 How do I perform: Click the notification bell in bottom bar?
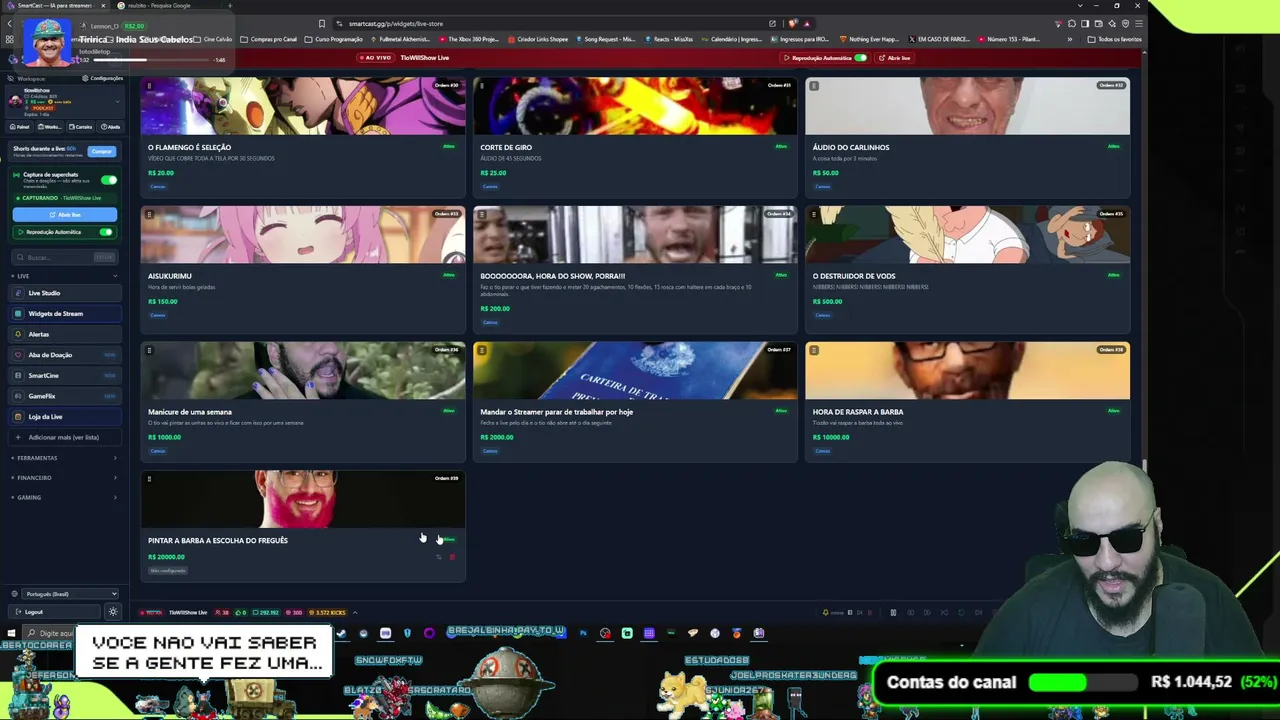[825, 613]
